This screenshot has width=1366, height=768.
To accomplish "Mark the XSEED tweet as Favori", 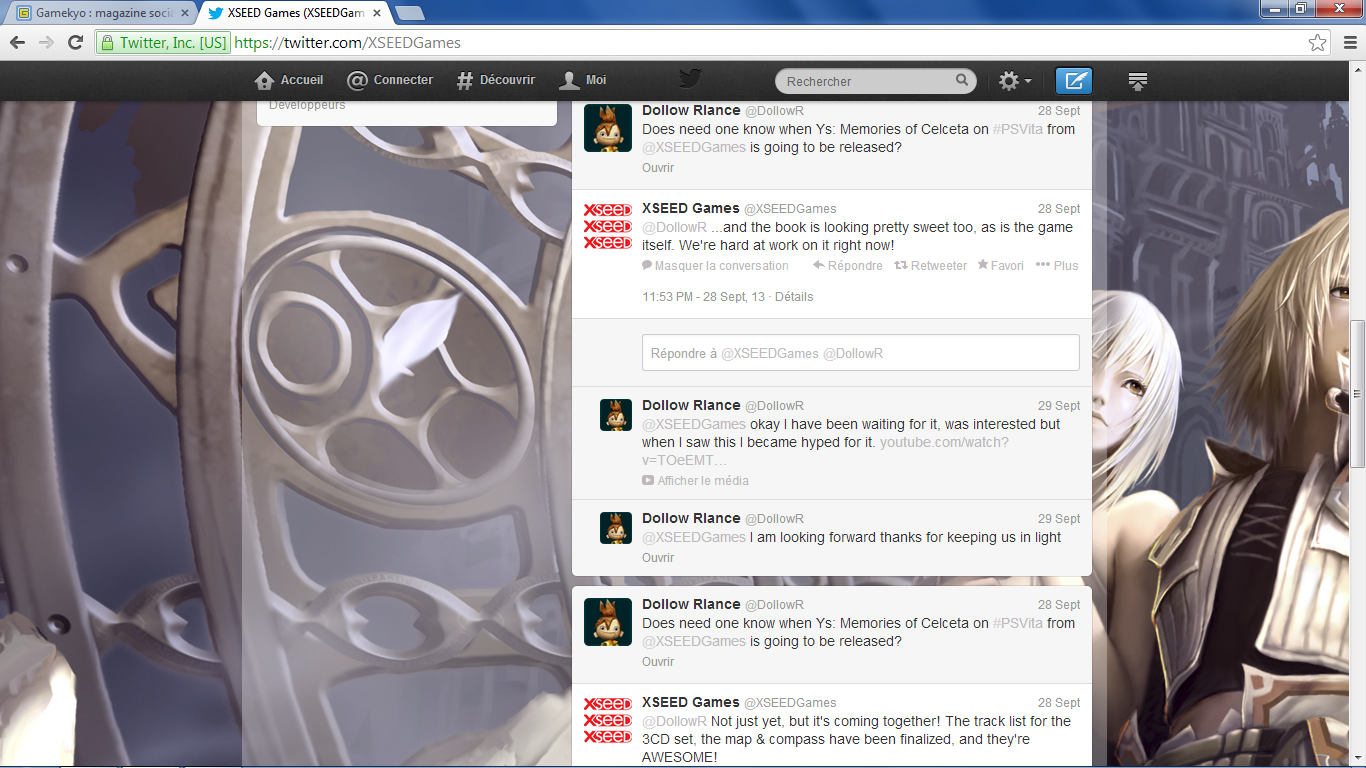I will [x=1000, y=266].
